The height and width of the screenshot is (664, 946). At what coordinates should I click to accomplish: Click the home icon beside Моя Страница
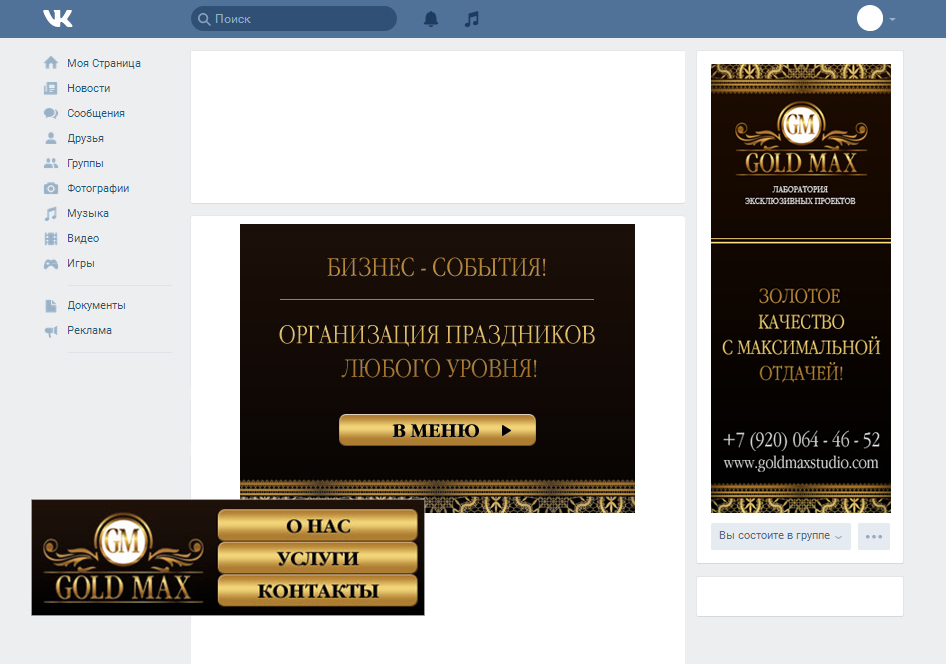coord(51,63)
